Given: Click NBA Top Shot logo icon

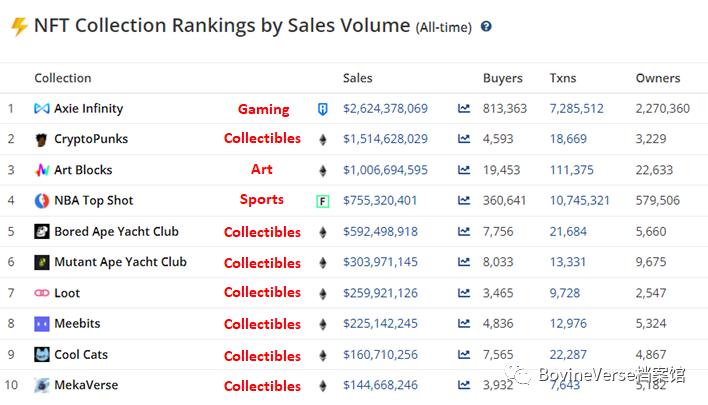Looking at the screenshot, I should [x=42, y=201].
